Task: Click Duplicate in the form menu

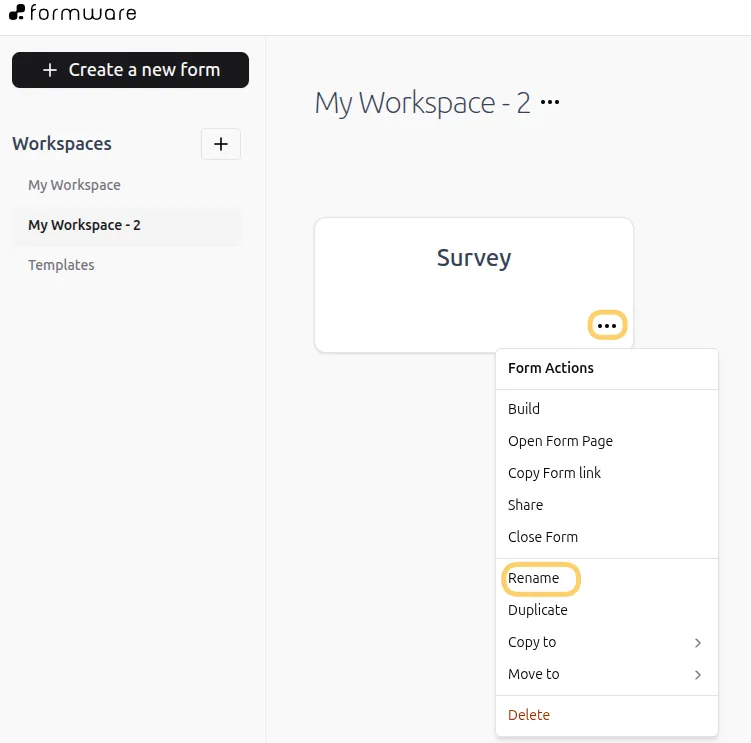Action: coord(537,610)
